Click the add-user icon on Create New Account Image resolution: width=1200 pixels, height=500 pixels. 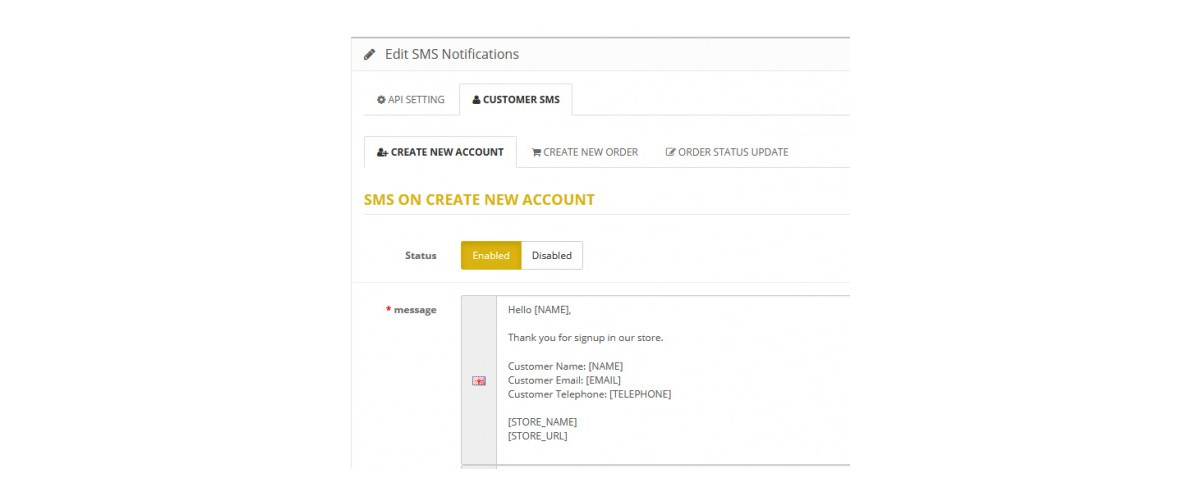(382, 152)
